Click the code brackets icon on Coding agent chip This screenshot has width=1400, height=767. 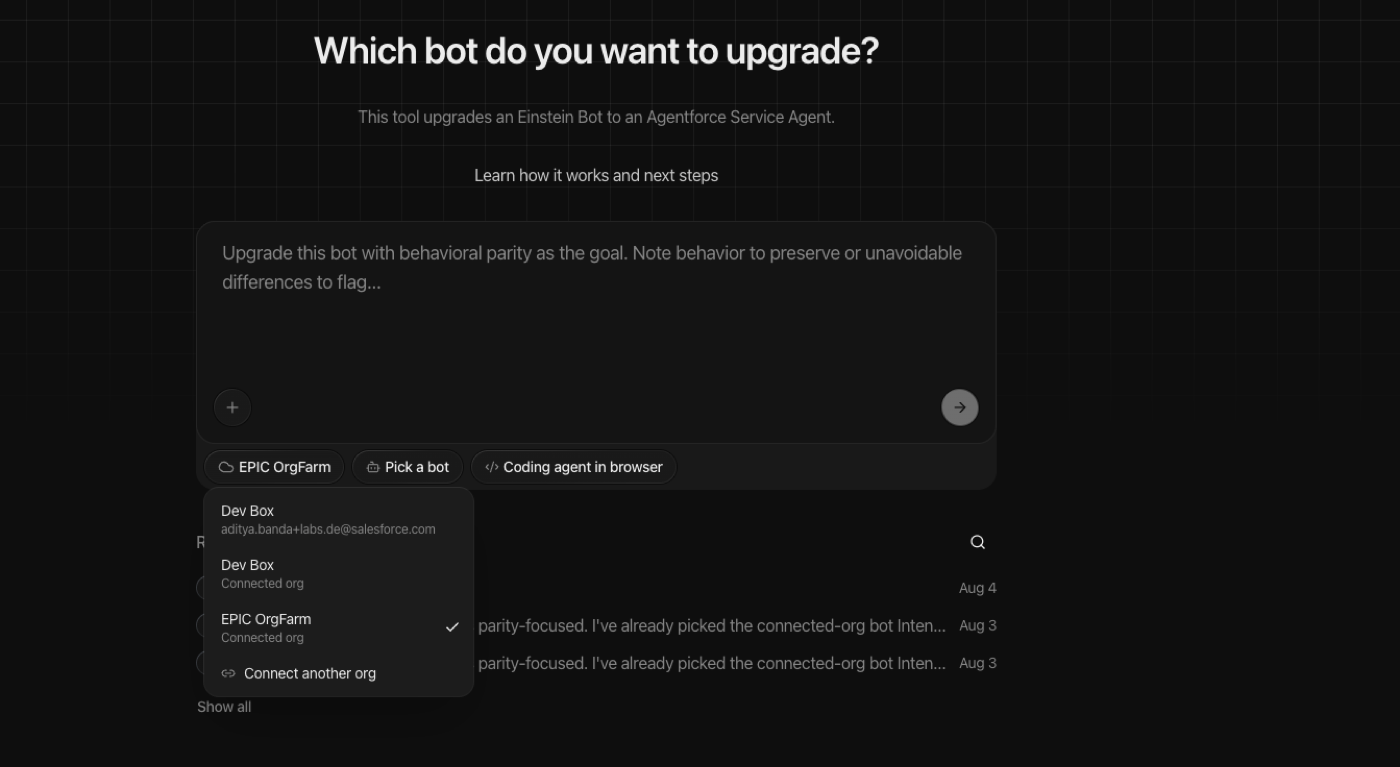pyautogui.click(x=492, y=467)
